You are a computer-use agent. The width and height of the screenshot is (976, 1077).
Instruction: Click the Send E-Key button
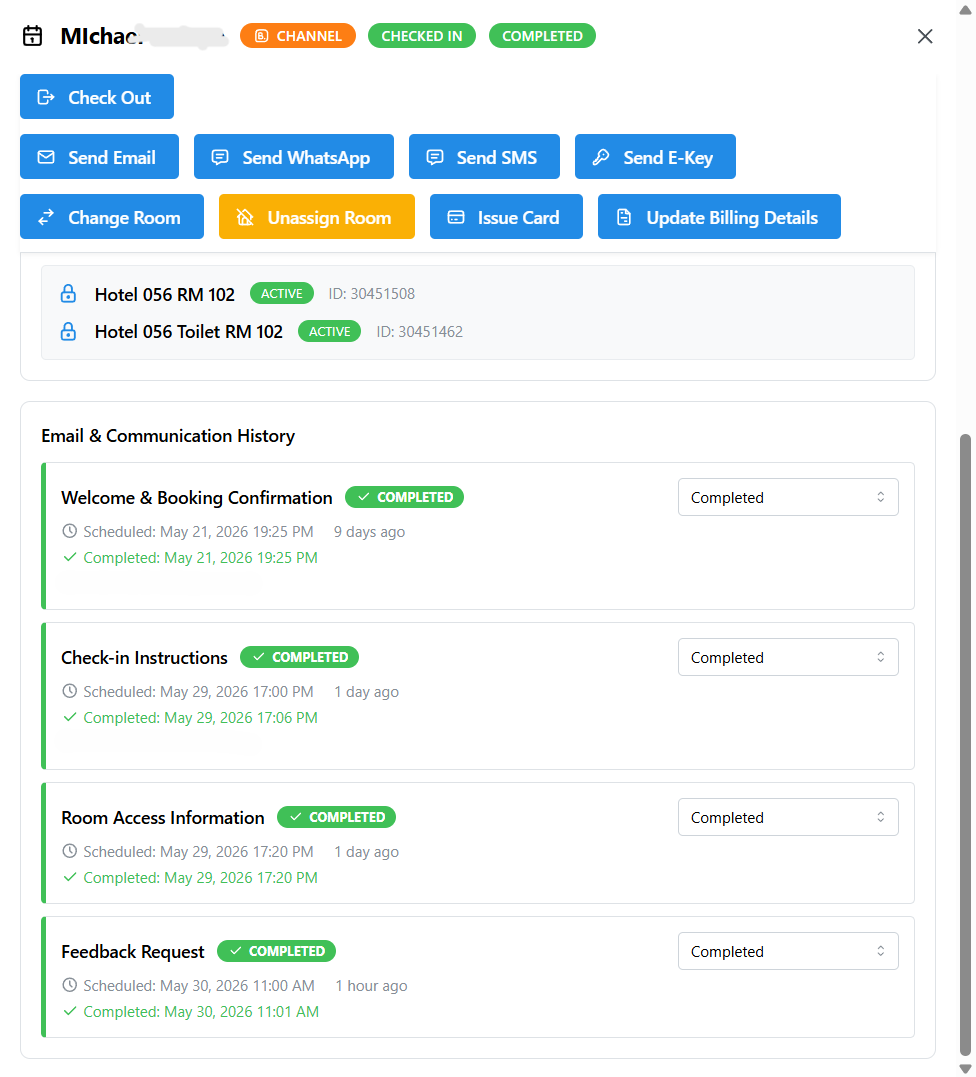655,157
